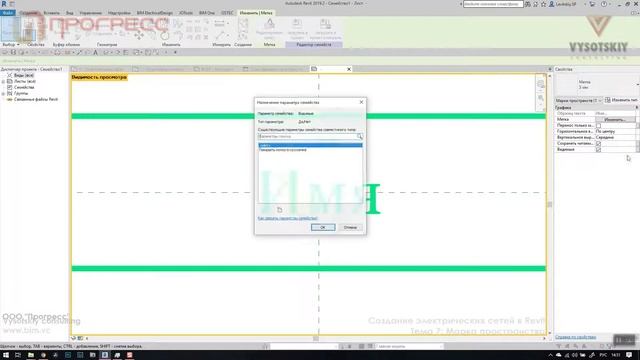
Task: Expand the Группы node in project browser
Action: pyautogui.click(x=4, y=93)
